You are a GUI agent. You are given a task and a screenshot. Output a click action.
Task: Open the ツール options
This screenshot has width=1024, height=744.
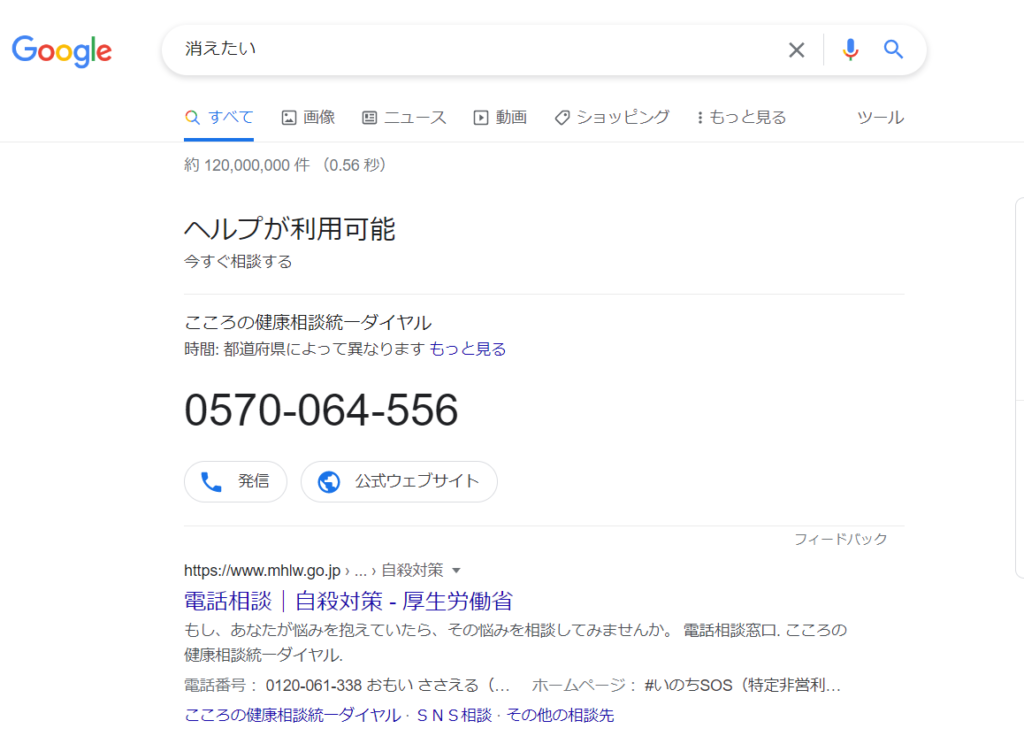click(880, 118)
